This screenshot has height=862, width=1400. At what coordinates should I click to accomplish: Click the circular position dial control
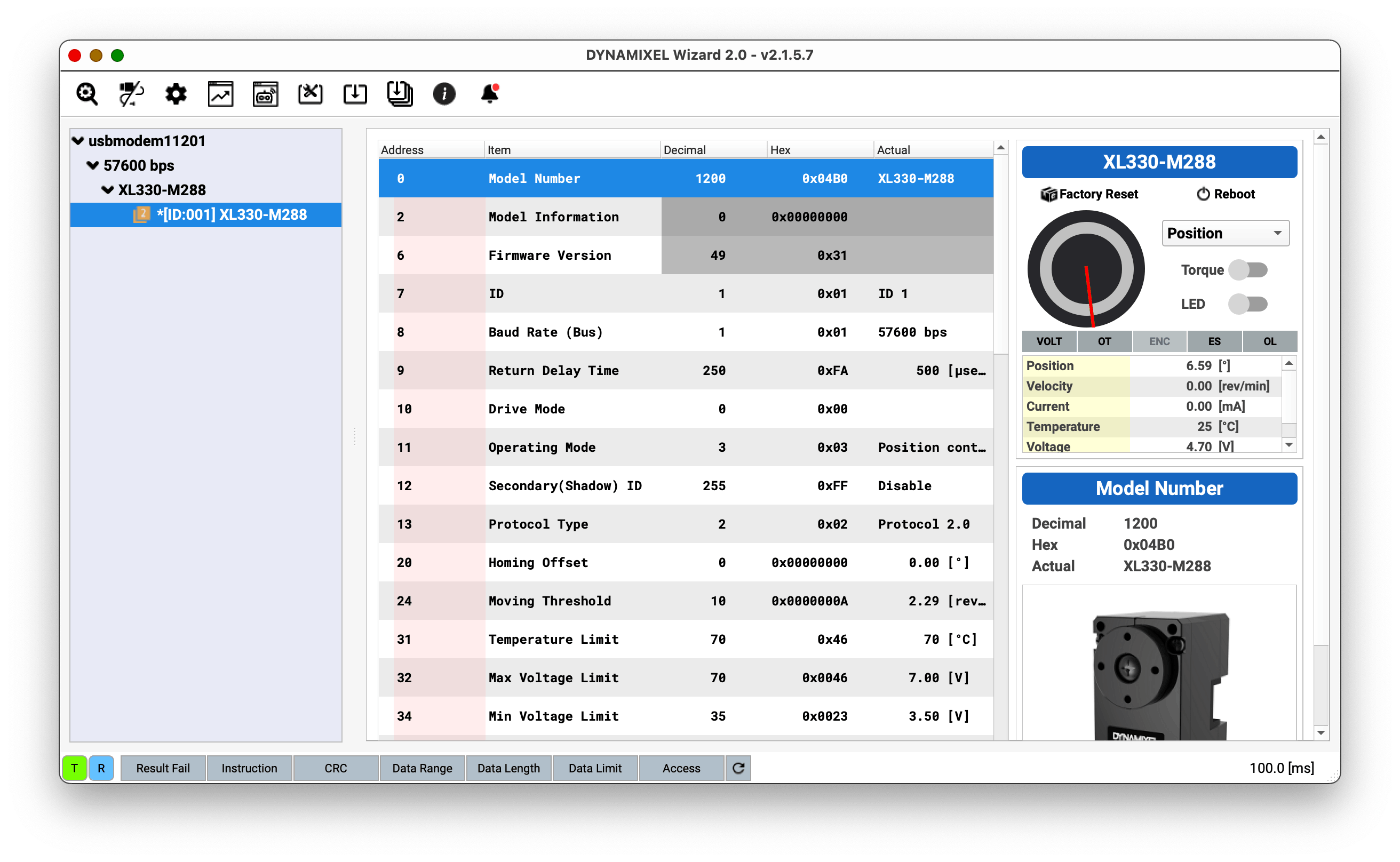click(x=1086, y=270)
